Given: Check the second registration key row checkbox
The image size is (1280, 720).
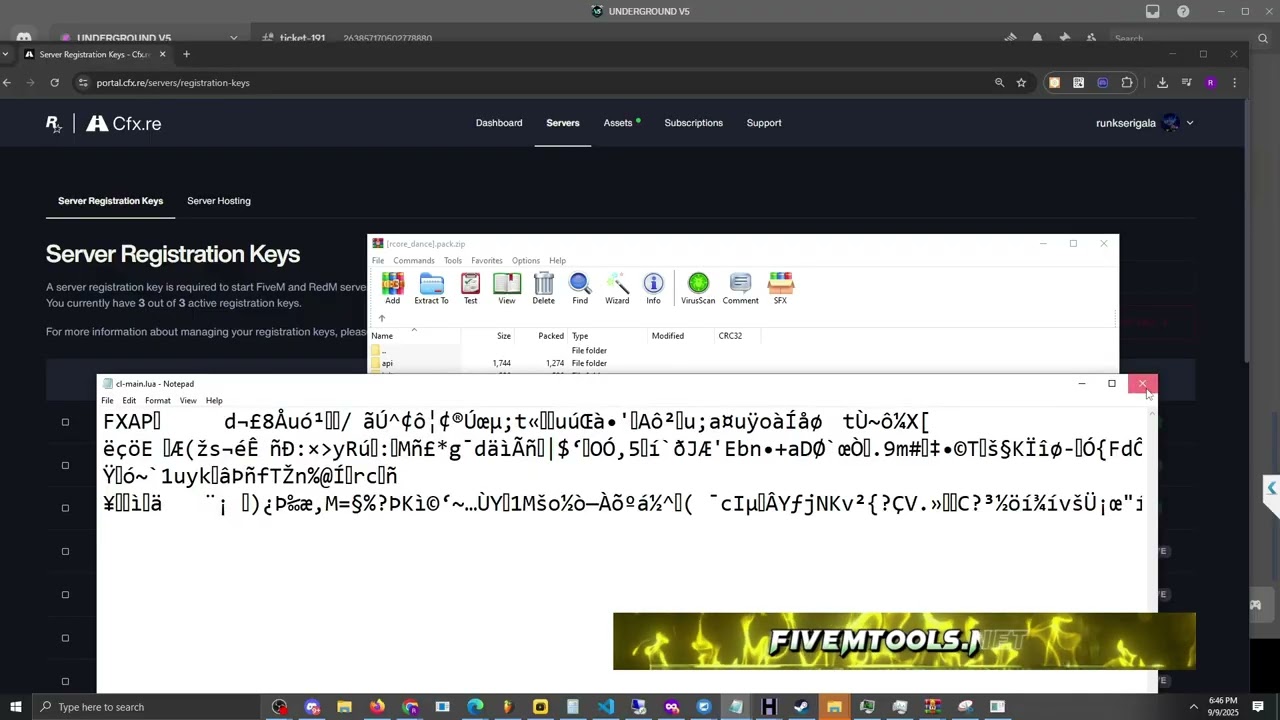Looking at the screenshot, I should (65, 465).
